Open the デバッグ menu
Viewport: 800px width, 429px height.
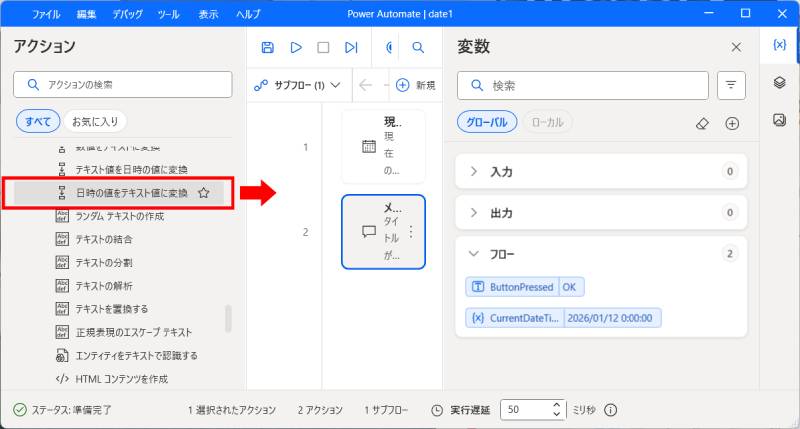pos(128,14)
